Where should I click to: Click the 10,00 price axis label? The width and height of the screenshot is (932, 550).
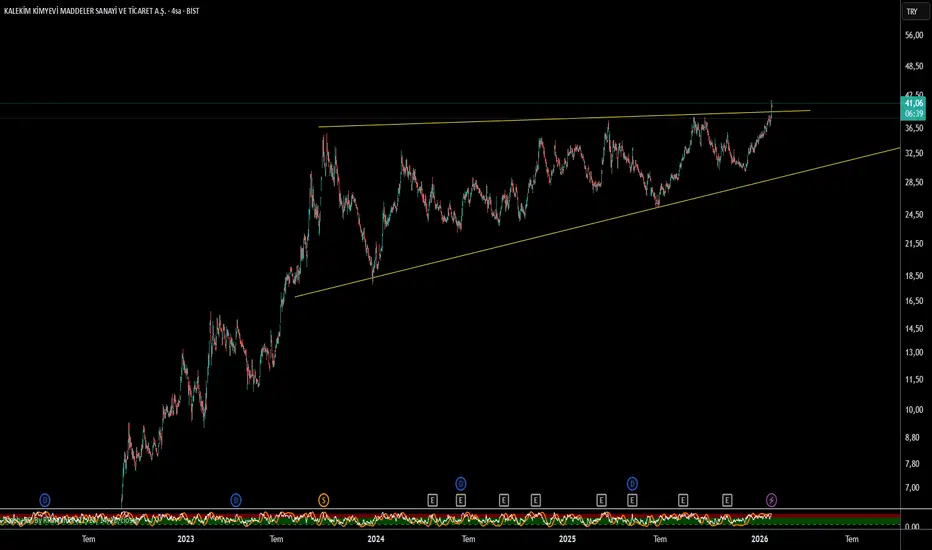pos(914,410)
